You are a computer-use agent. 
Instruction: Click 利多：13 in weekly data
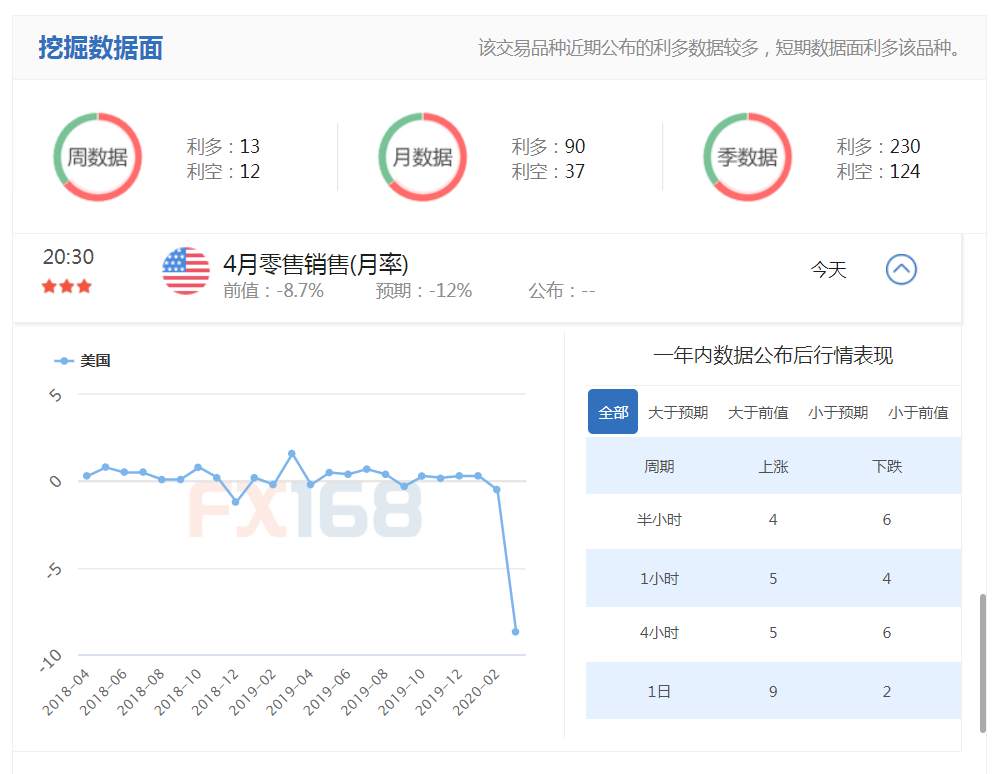(223, 146)
